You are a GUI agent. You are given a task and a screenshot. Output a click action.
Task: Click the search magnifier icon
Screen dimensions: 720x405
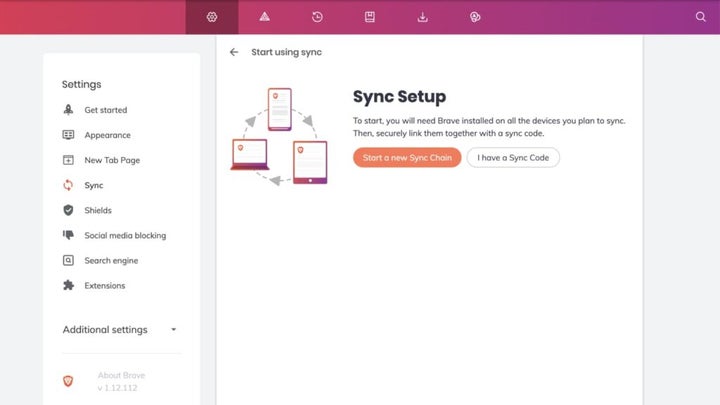pyautogui.click(x=700, y=17)
